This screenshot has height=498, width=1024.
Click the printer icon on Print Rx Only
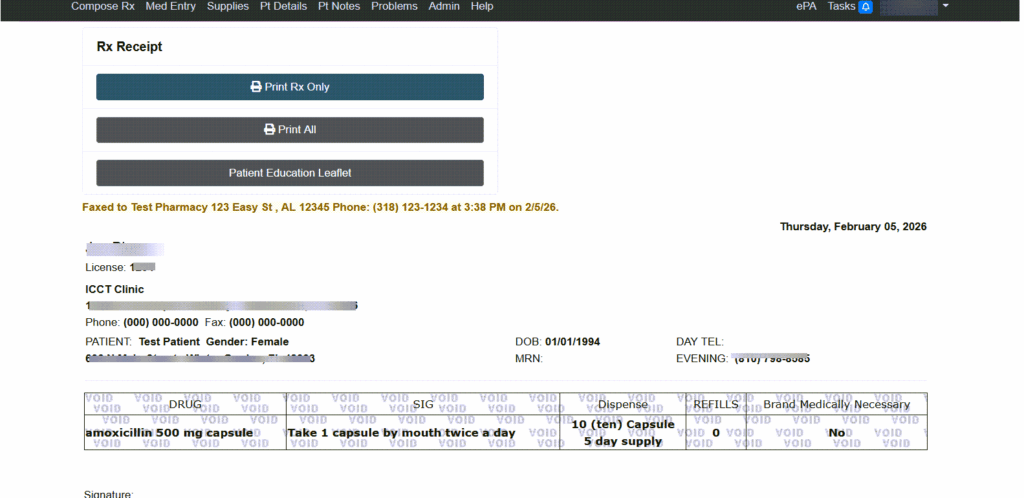click(256, 87)
